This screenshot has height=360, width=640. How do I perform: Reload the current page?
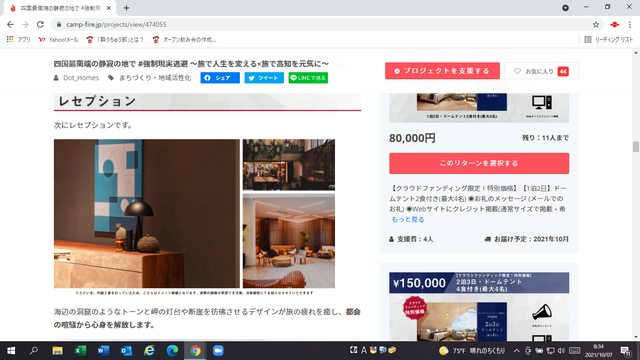[40, 24]
